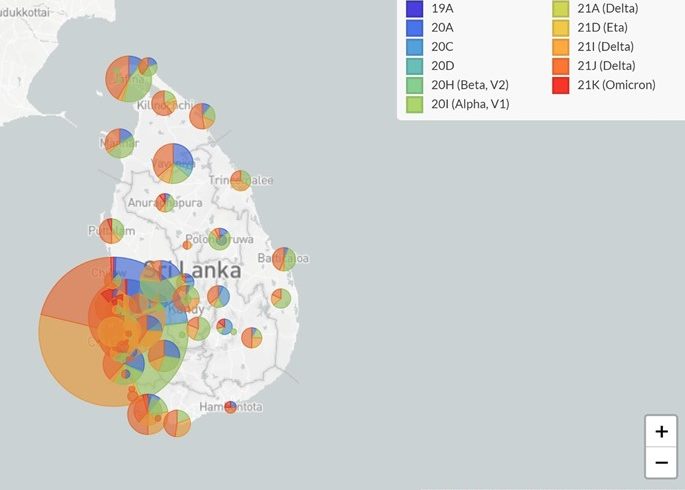Click the Trincomalee pie chart marker

[x=240, y=180]
